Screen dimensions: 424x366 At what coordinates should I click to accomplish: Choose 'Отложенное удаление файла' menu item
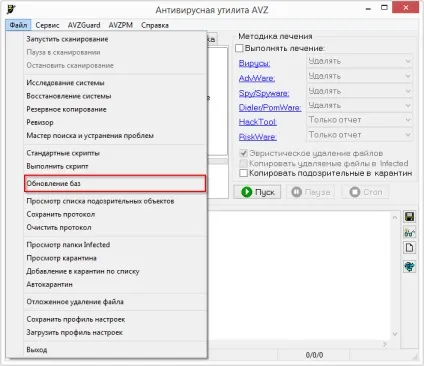click(115, 302)
